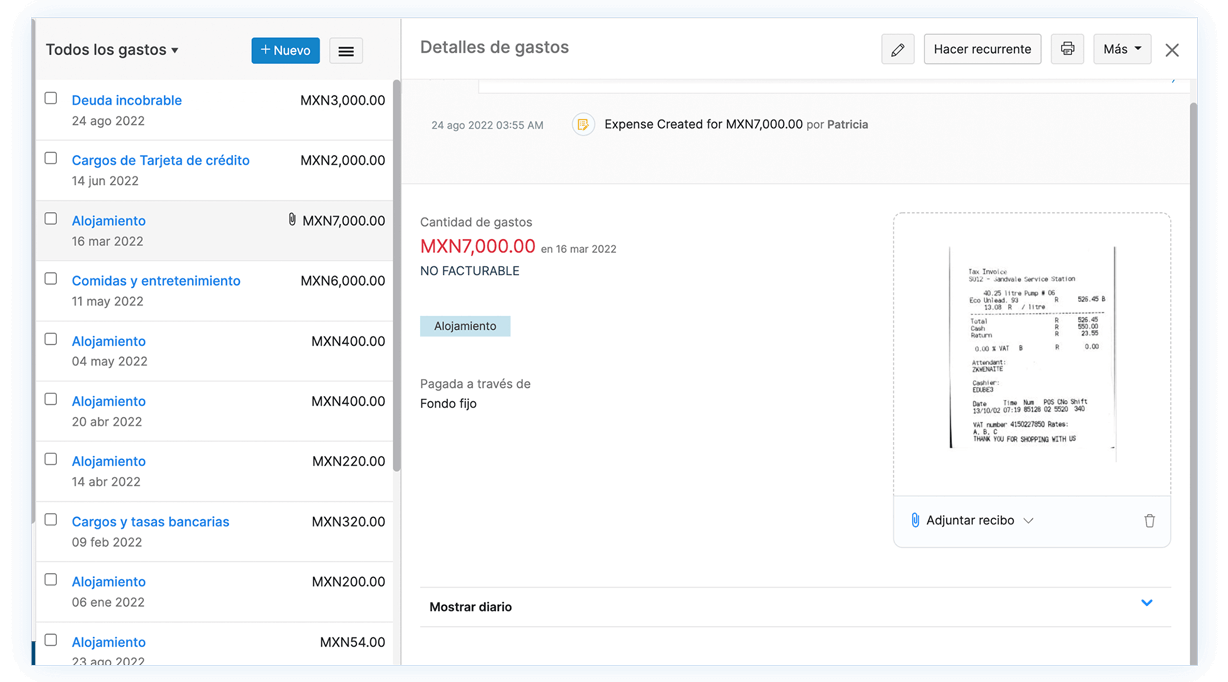Delete the receipt using the trash icon
The image size is (1228, 682).
click(1149, 520)
